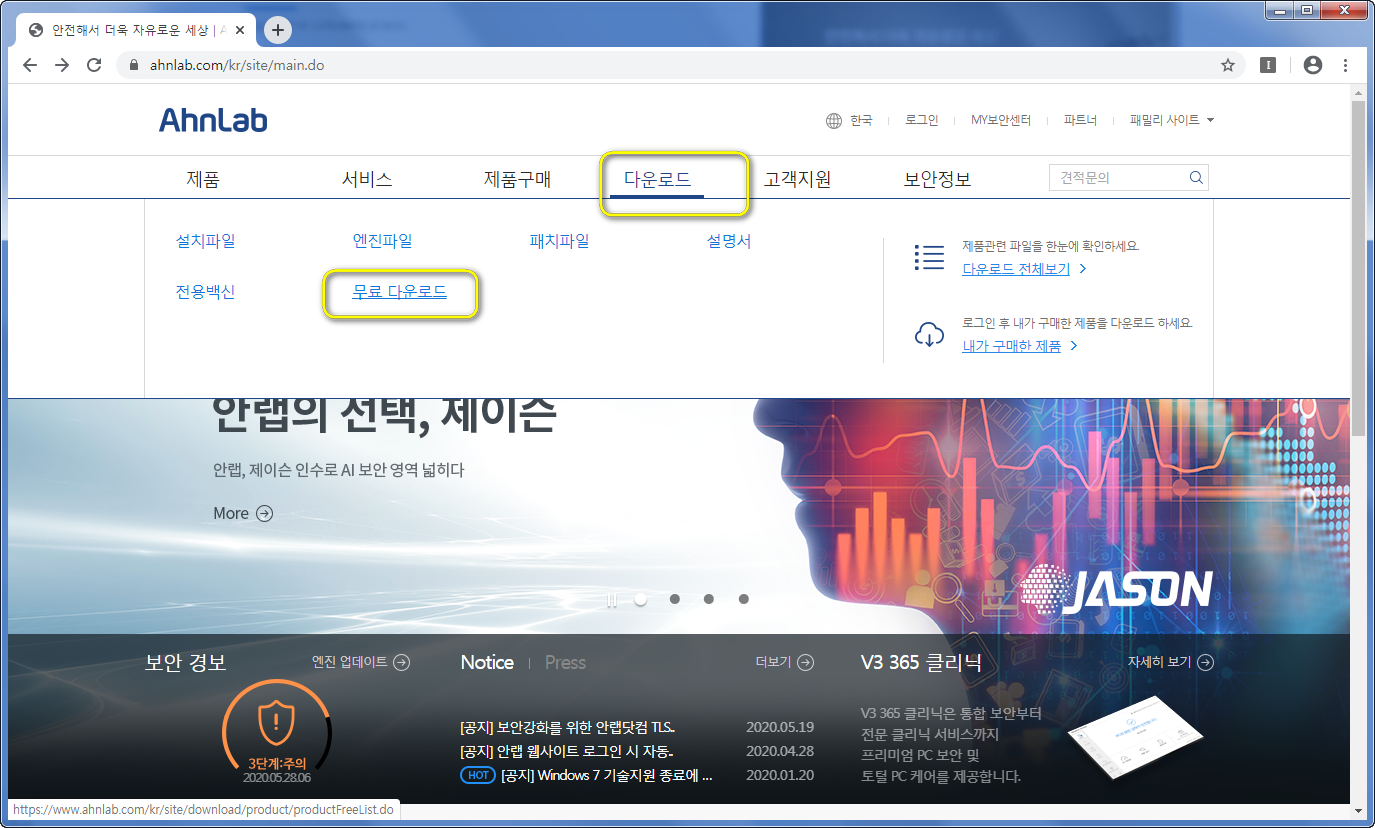1375x828 pixels.
Task: Open notice 안랩 웹사이트 로그인 시 자동
Action: [x=566, y=751]
